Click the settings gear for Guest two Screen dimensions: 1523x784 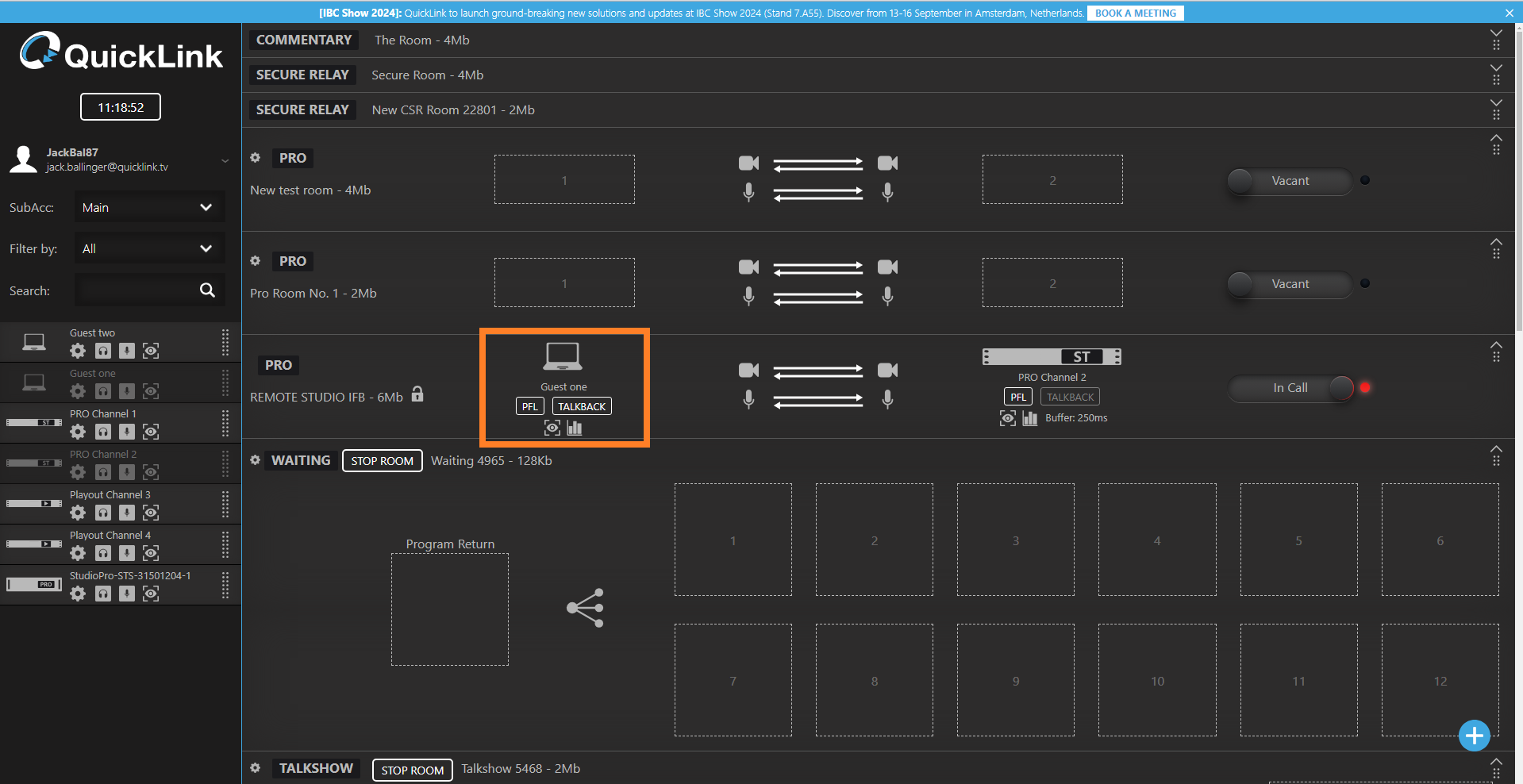(x=78, y=351)
